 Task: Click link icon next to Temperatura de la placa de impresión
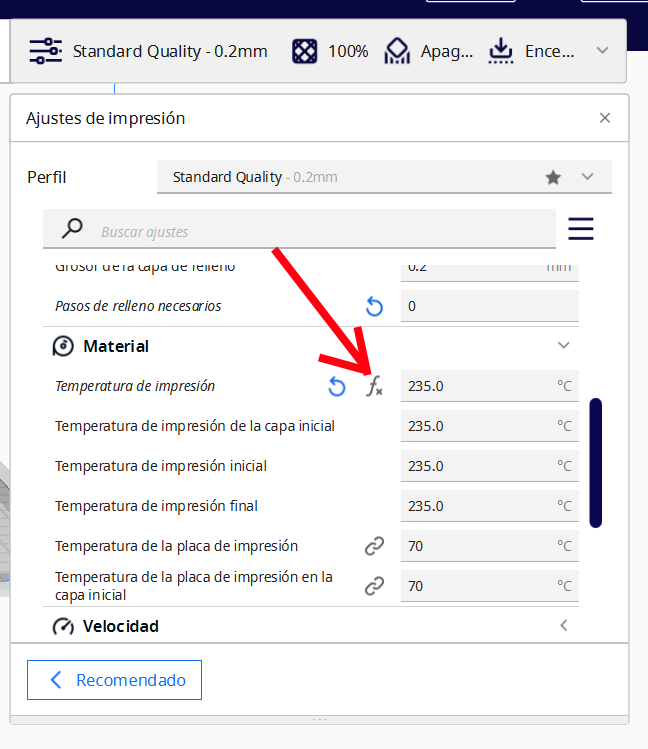pyautogui.click(x=374, y=546)
